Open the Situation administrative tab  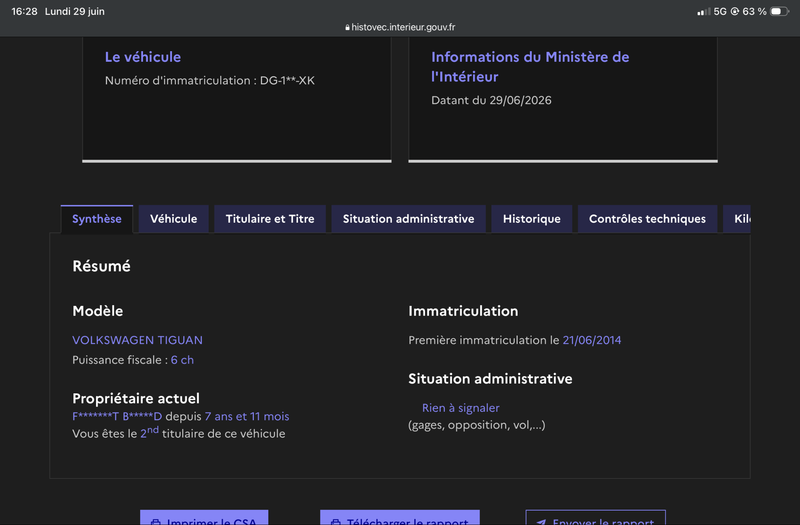(408, 219)
